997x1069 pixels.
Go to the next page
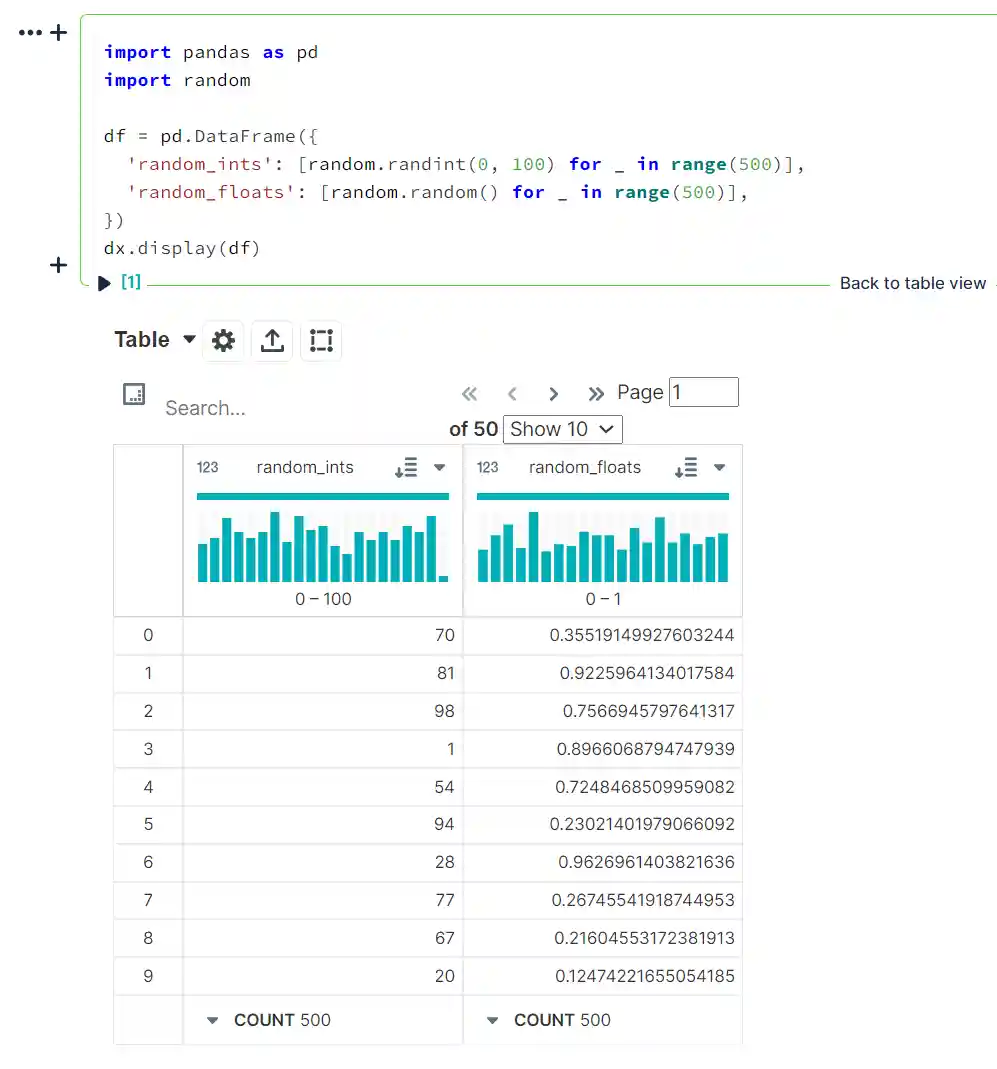point(553,394)
